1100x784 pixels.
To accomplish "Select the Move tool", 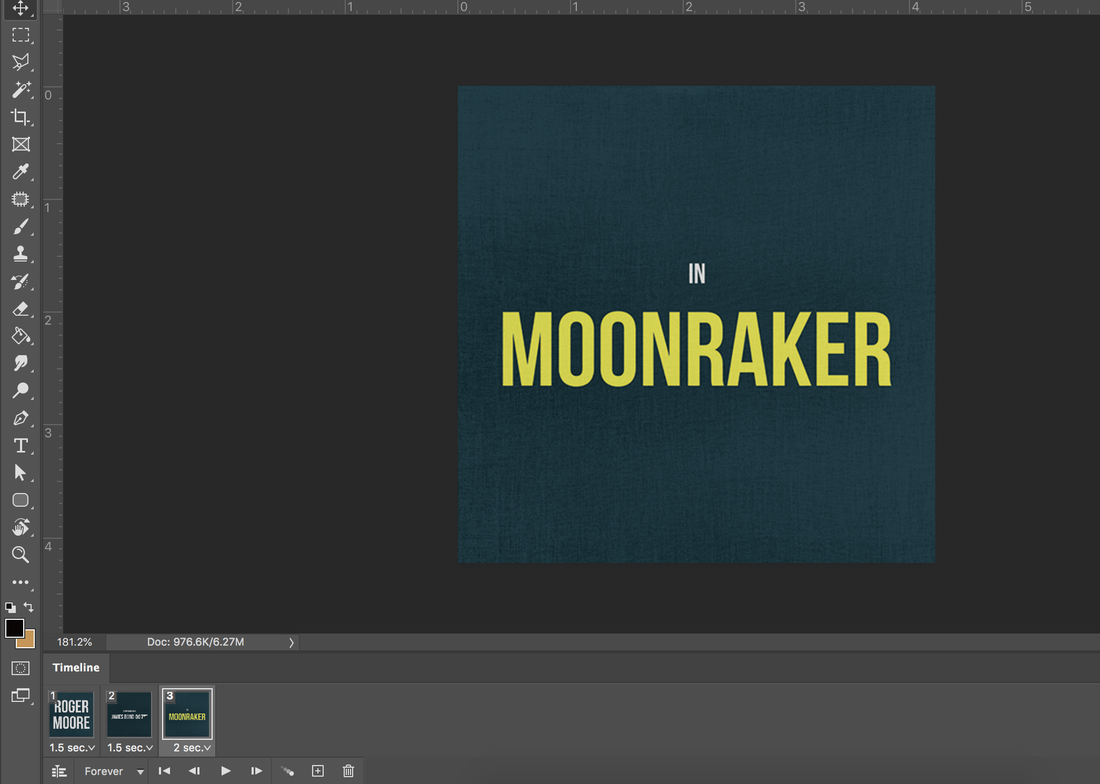I will 20,8.
